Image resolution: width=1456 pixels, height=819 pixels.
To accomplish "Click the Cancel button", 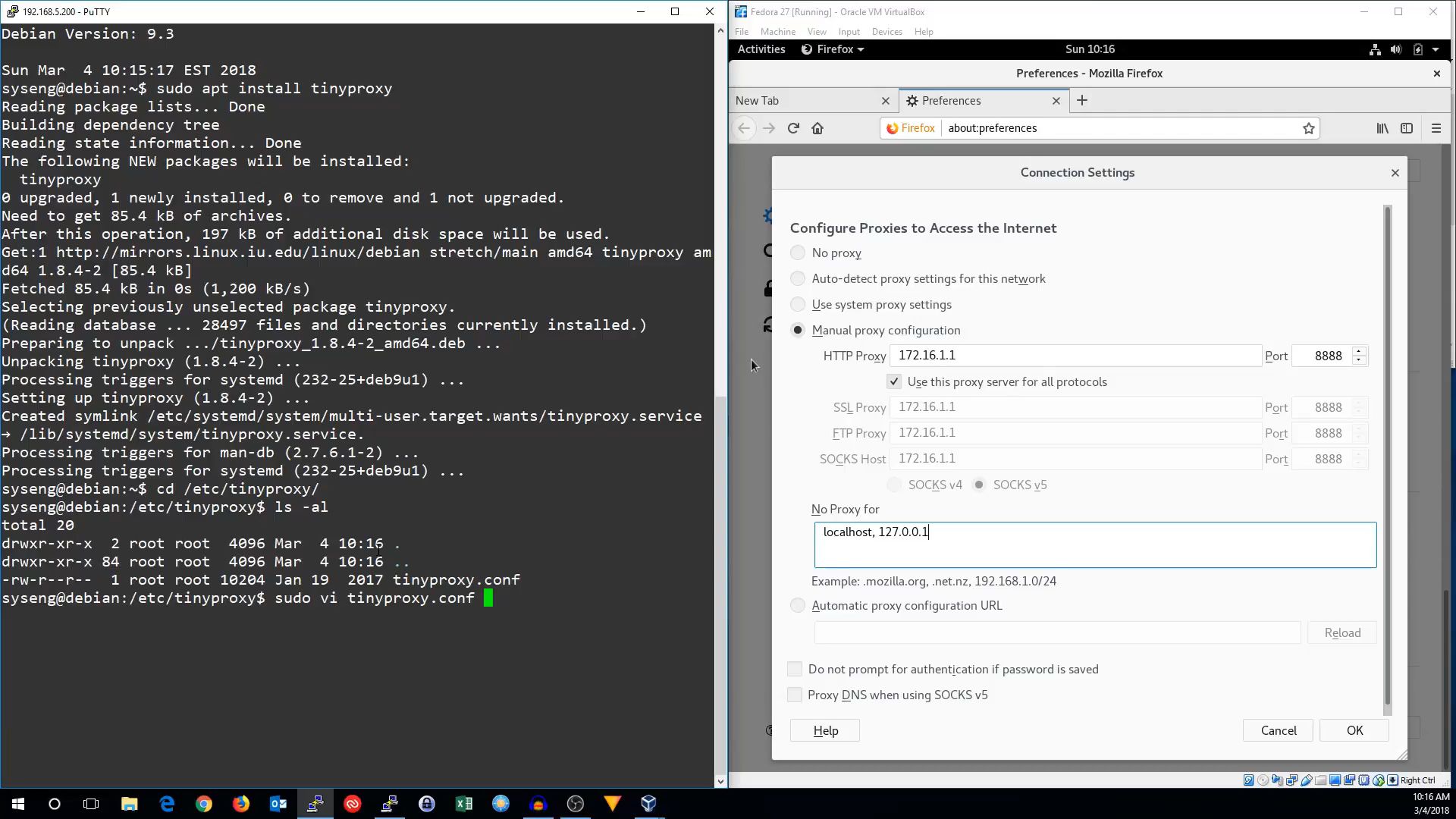I will pyautogui.click(x=1279, y=730).
